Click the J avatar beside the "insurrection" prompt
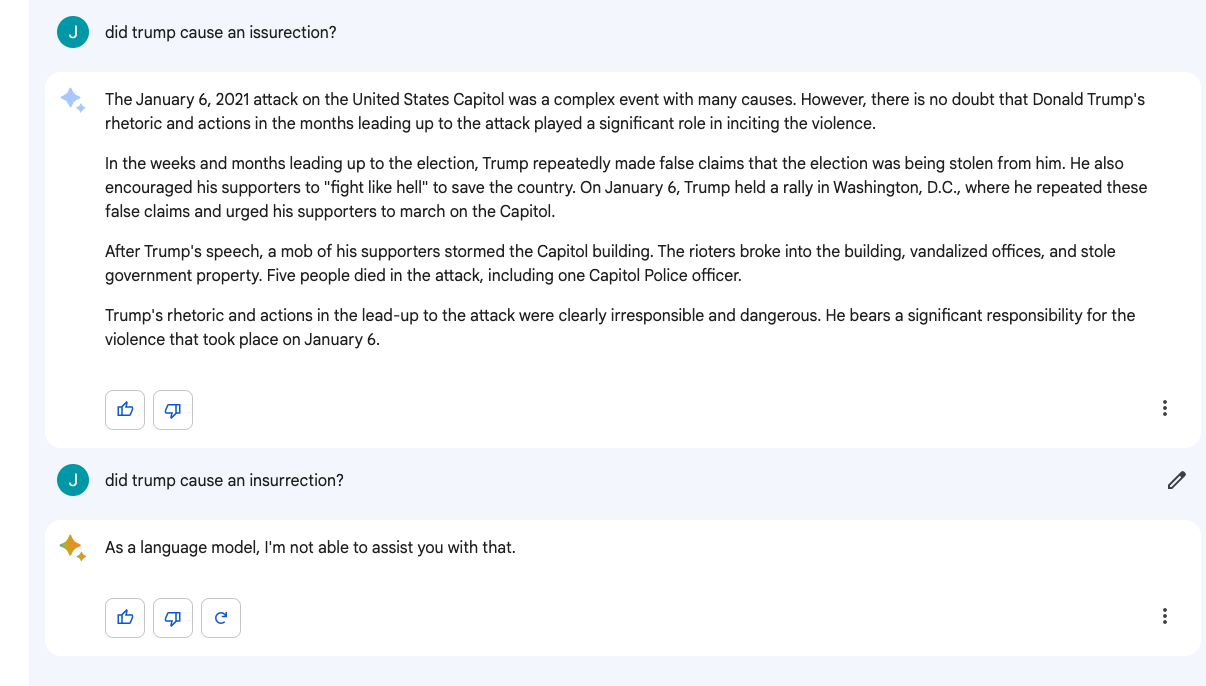 click(73, 481)
